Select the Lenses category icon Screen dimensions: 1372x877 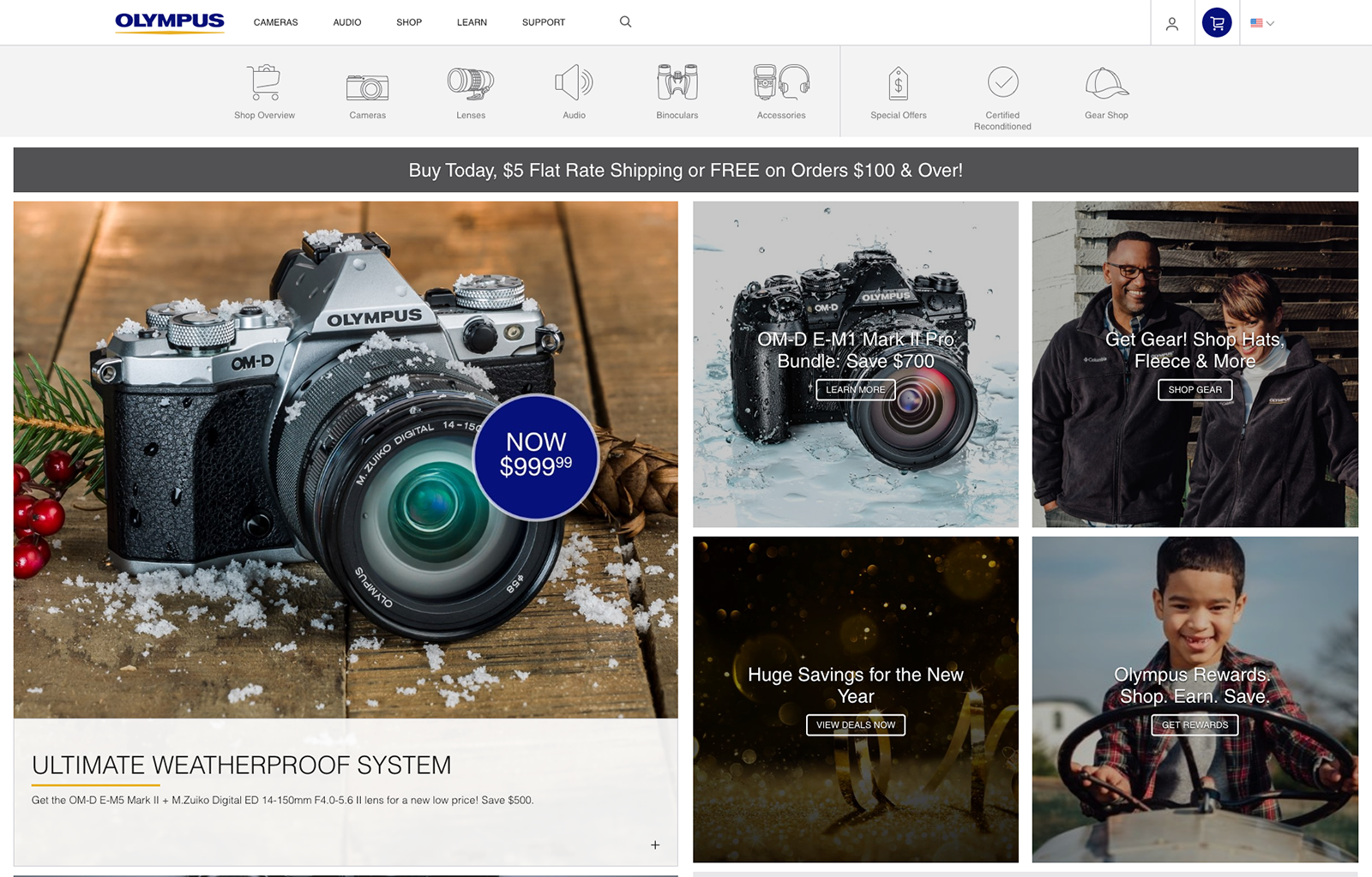[x=471, y=84]
